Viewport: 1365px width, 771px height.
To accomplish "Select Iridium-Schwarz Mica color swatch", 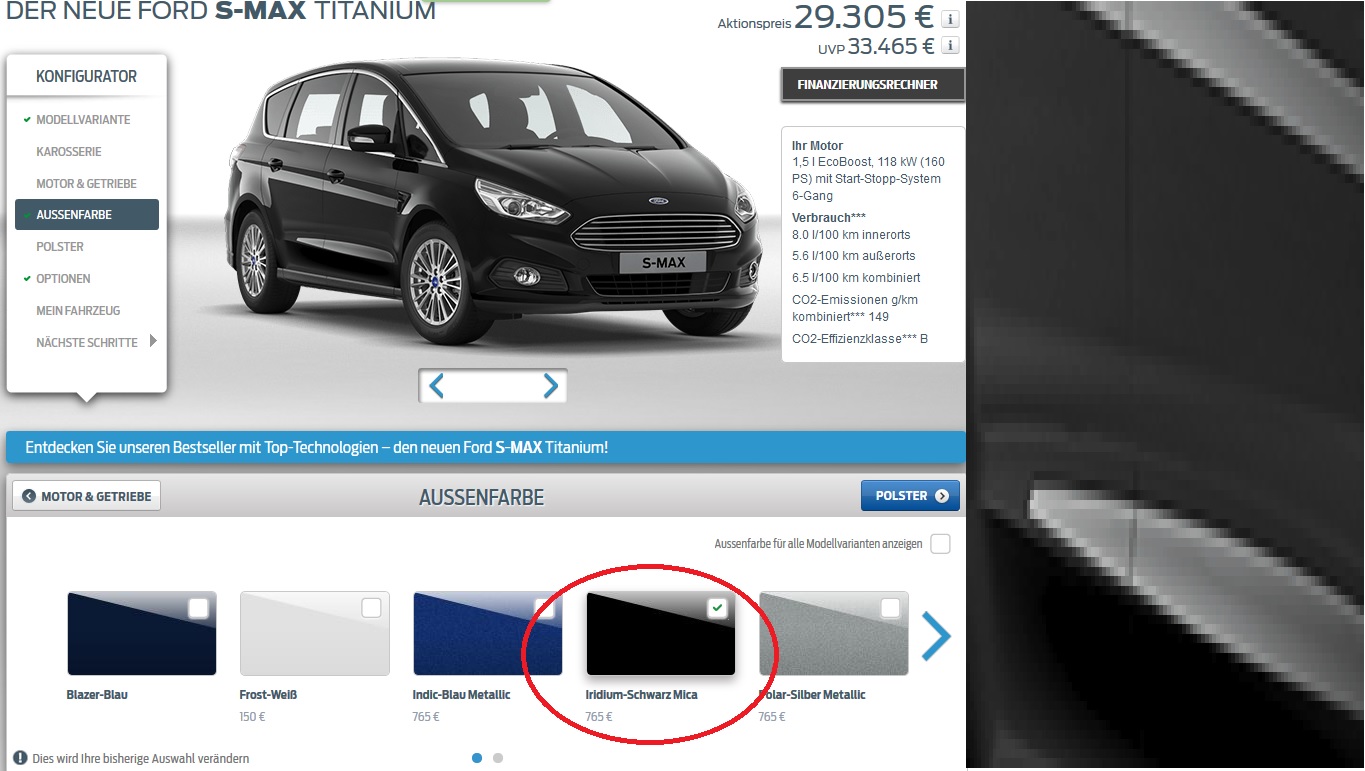I will point(661,634).
